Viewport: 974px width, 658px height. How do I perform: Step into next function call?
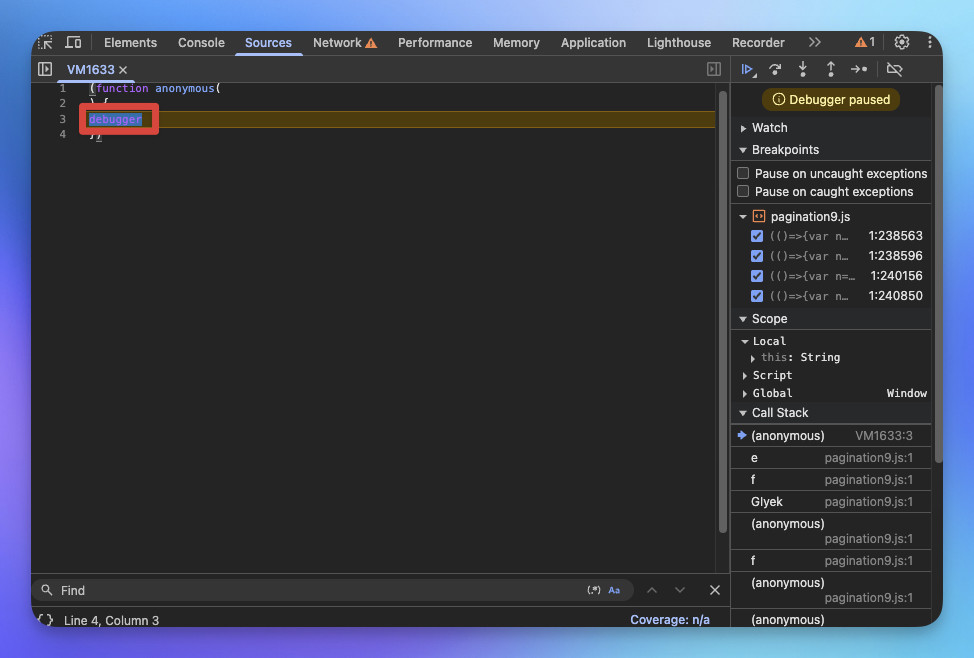(x=803, y=69)
